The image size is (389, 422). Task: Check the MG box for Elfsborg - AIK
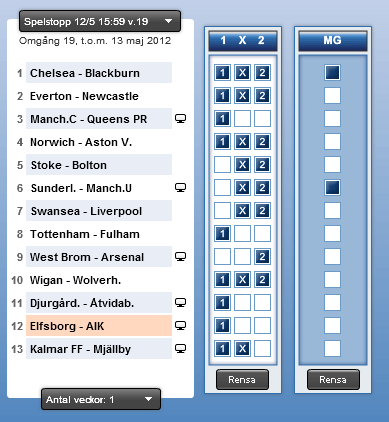[332, 326]
